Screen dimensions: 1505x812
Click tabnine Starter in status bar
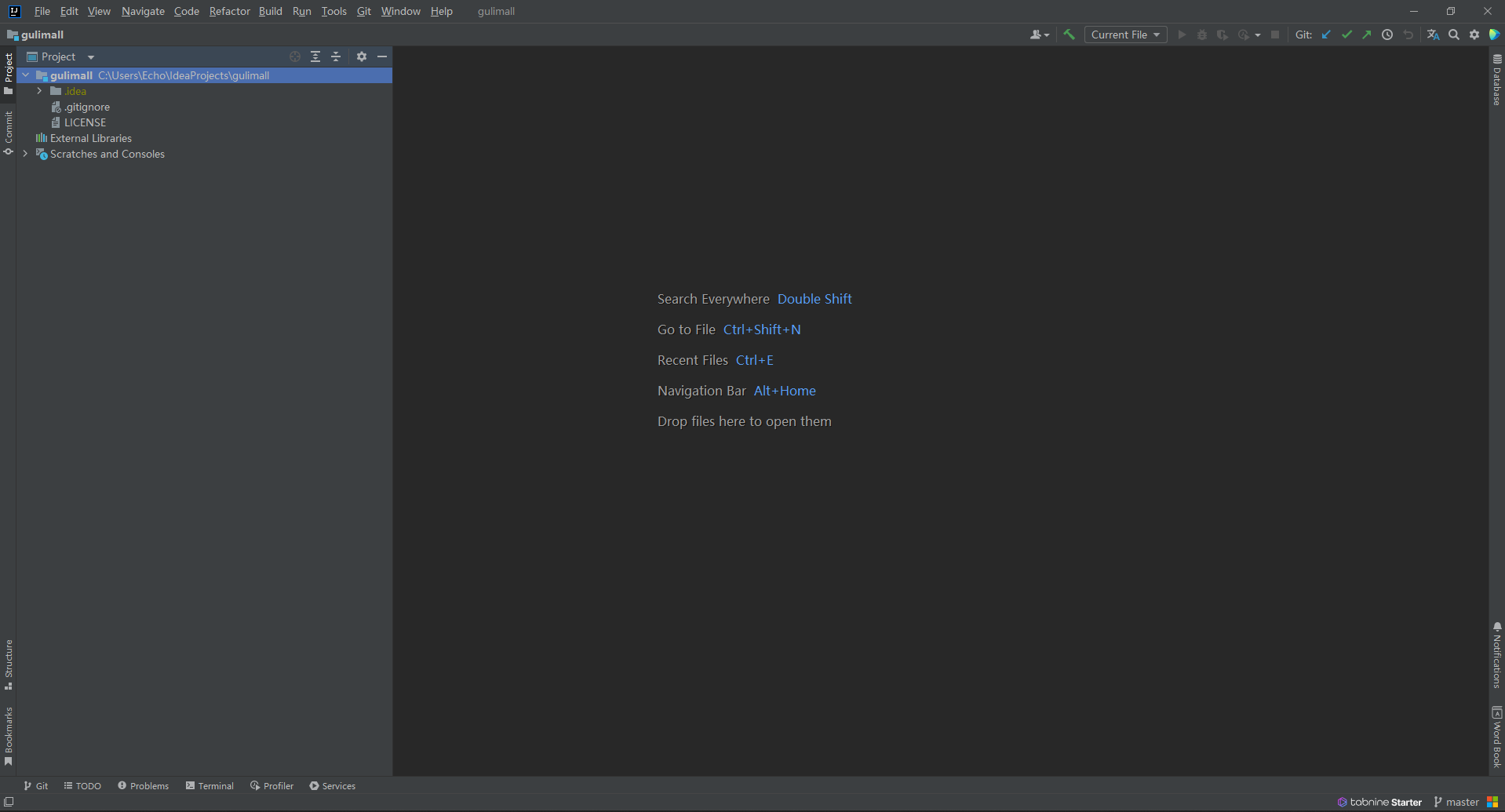coord(1379,802)
